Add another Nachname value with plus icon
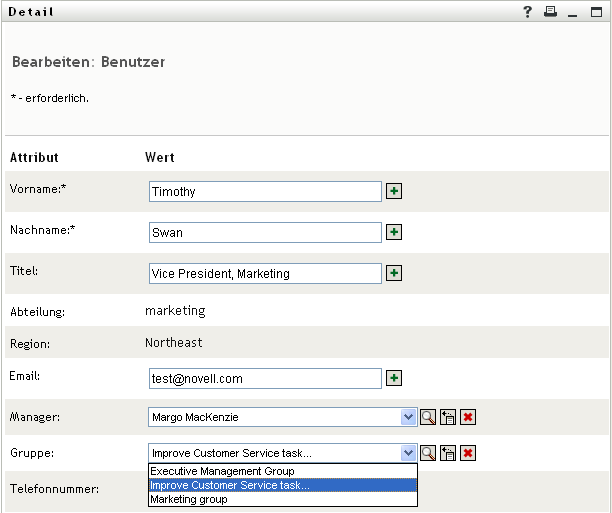Image resolution: width=612 pixels, height=513 pixels. click(x=394, y=232)
